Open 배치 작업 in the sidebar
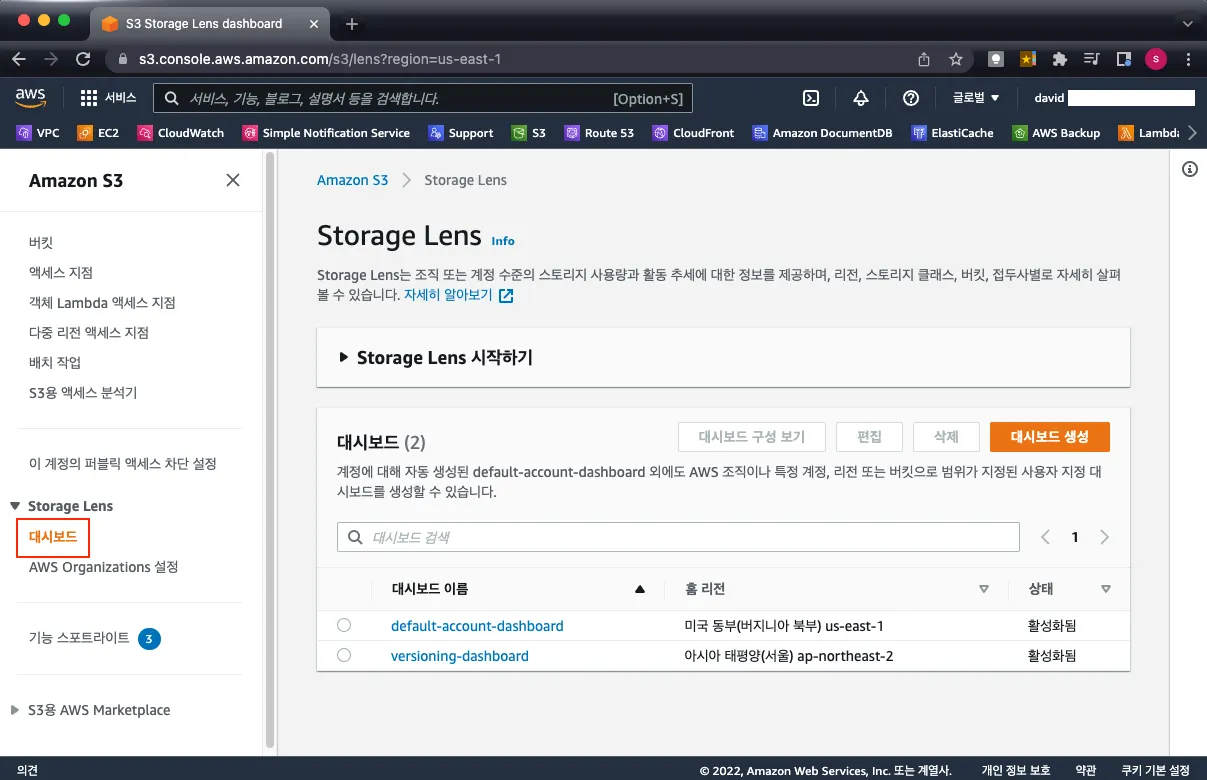 click(55, 362)
